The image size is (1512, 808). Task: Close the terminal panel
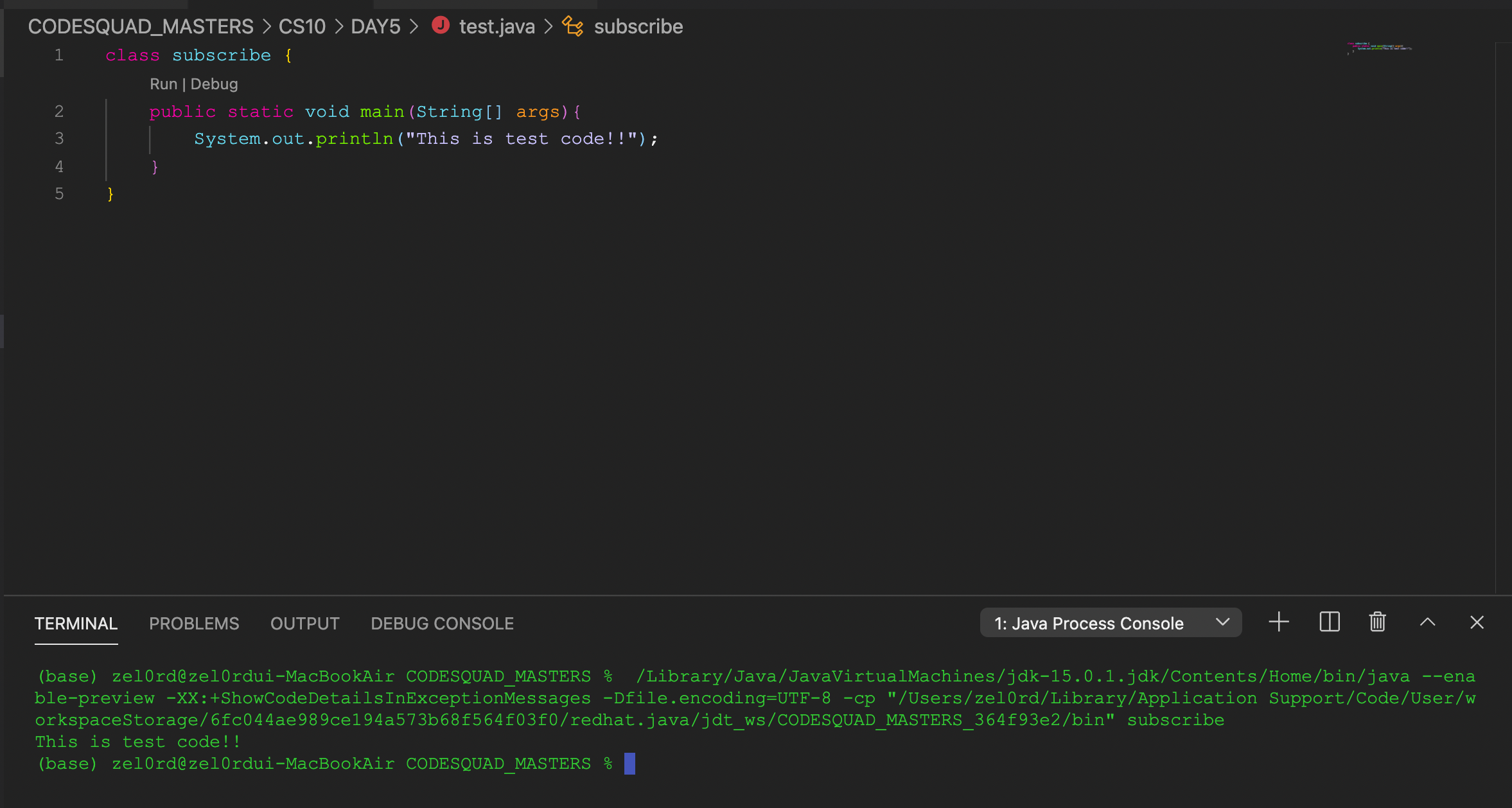(x=1477, y=622)
